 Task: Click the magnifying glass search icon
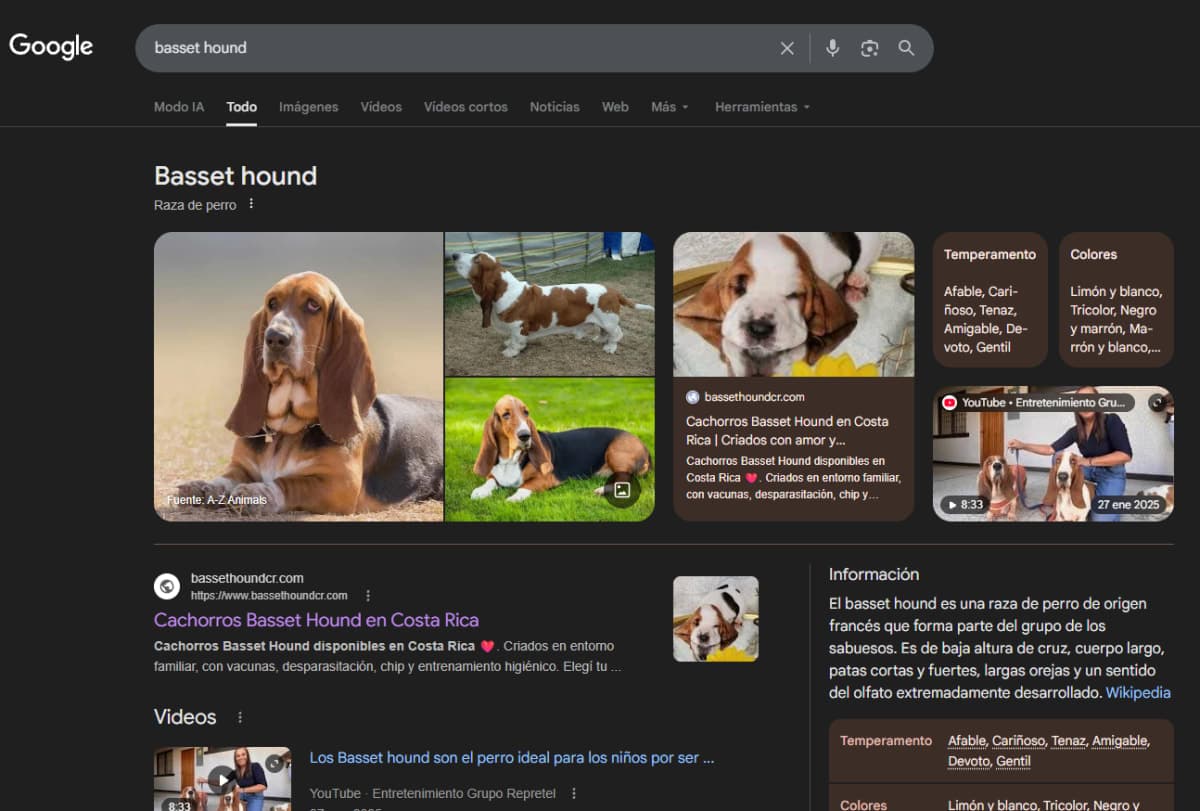906,48
